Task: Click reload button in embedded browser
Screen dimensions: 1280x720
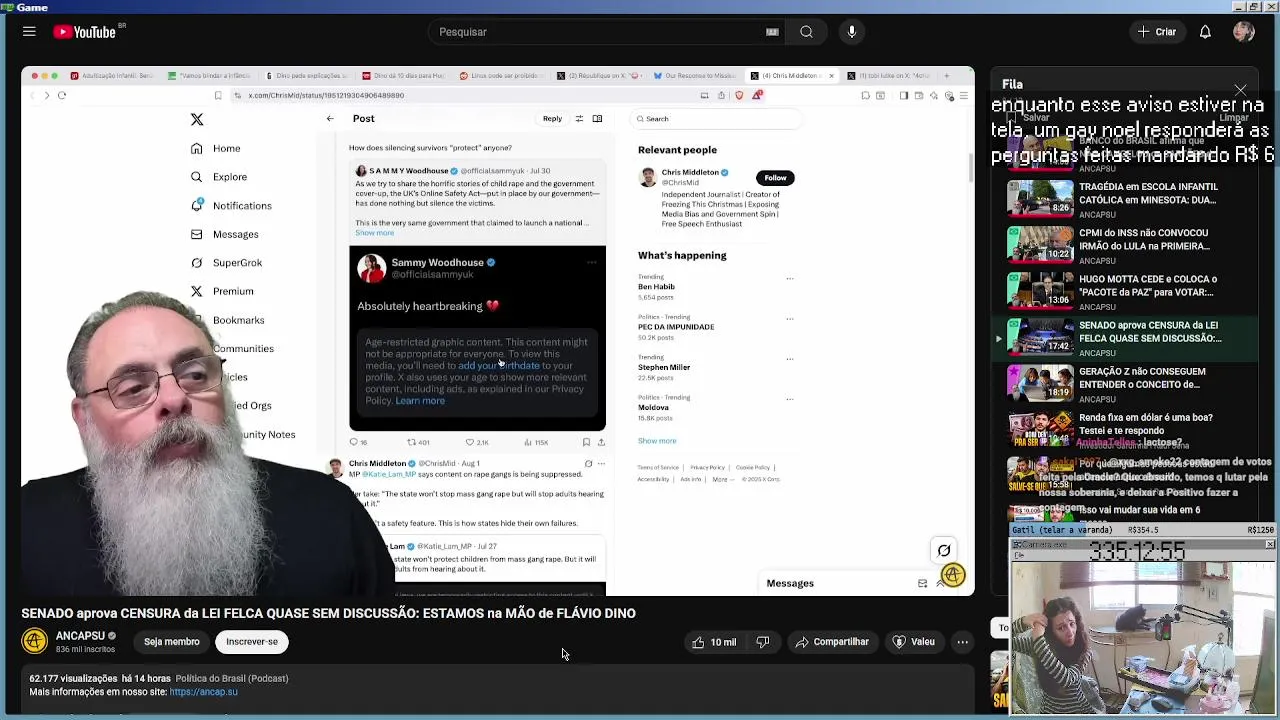Action: point(62,96)
